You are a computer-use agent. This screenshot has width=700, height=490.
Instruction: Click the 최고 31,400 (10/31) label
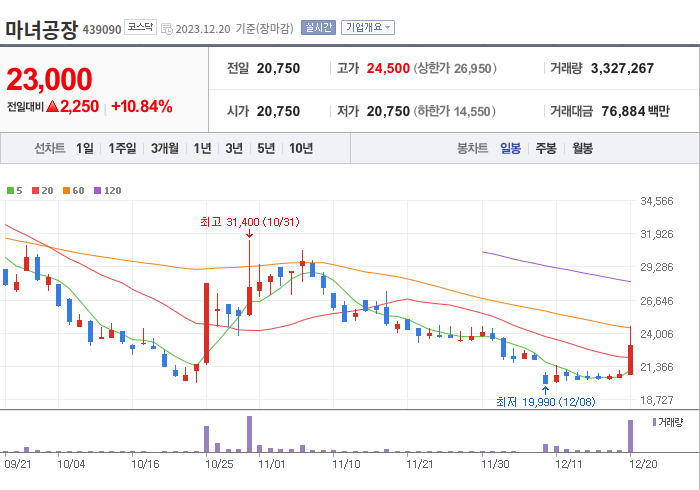250,222
